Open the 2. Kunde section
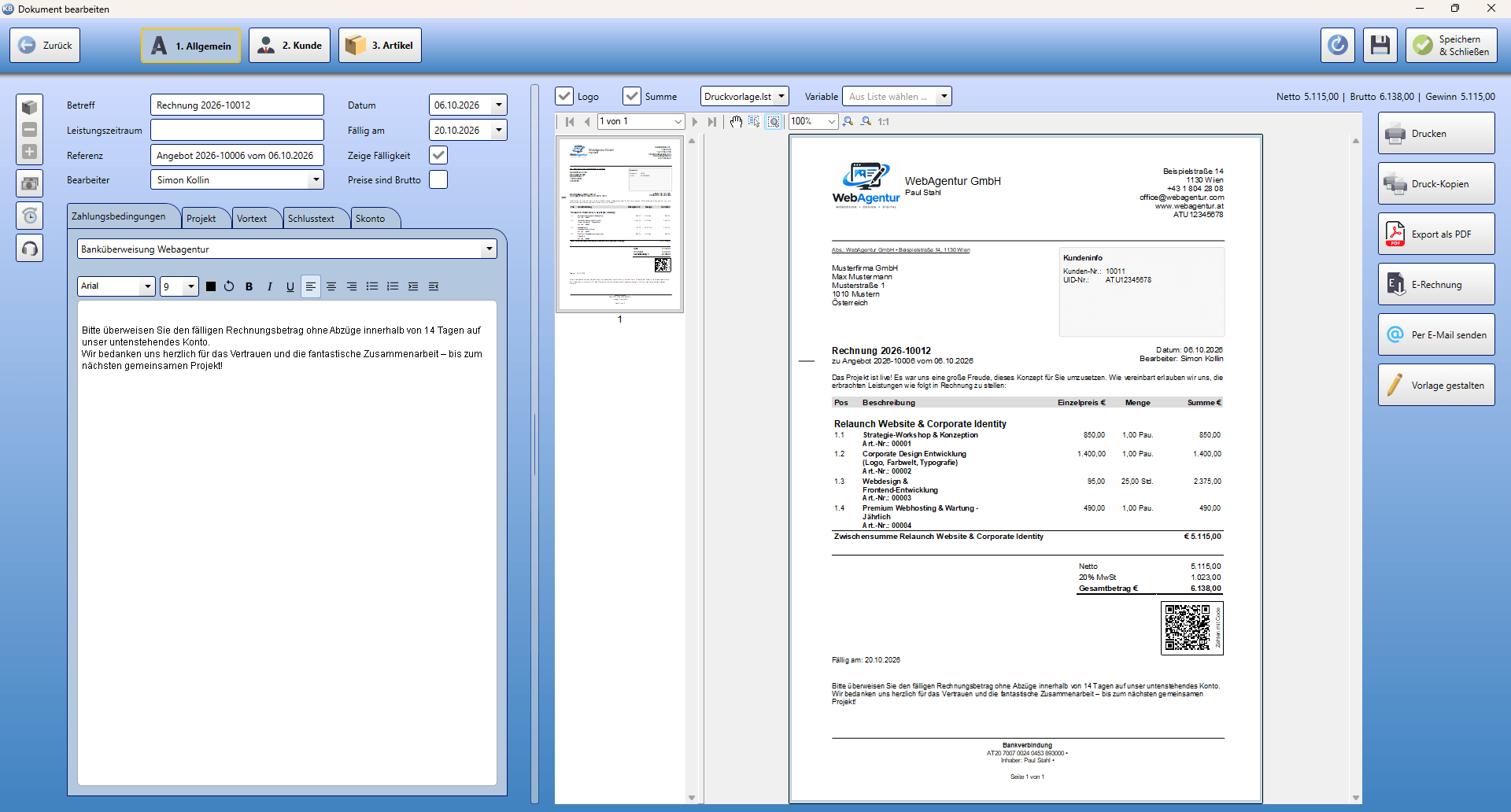Screen dimensions: 1511x812 click(x=290, y=46)
